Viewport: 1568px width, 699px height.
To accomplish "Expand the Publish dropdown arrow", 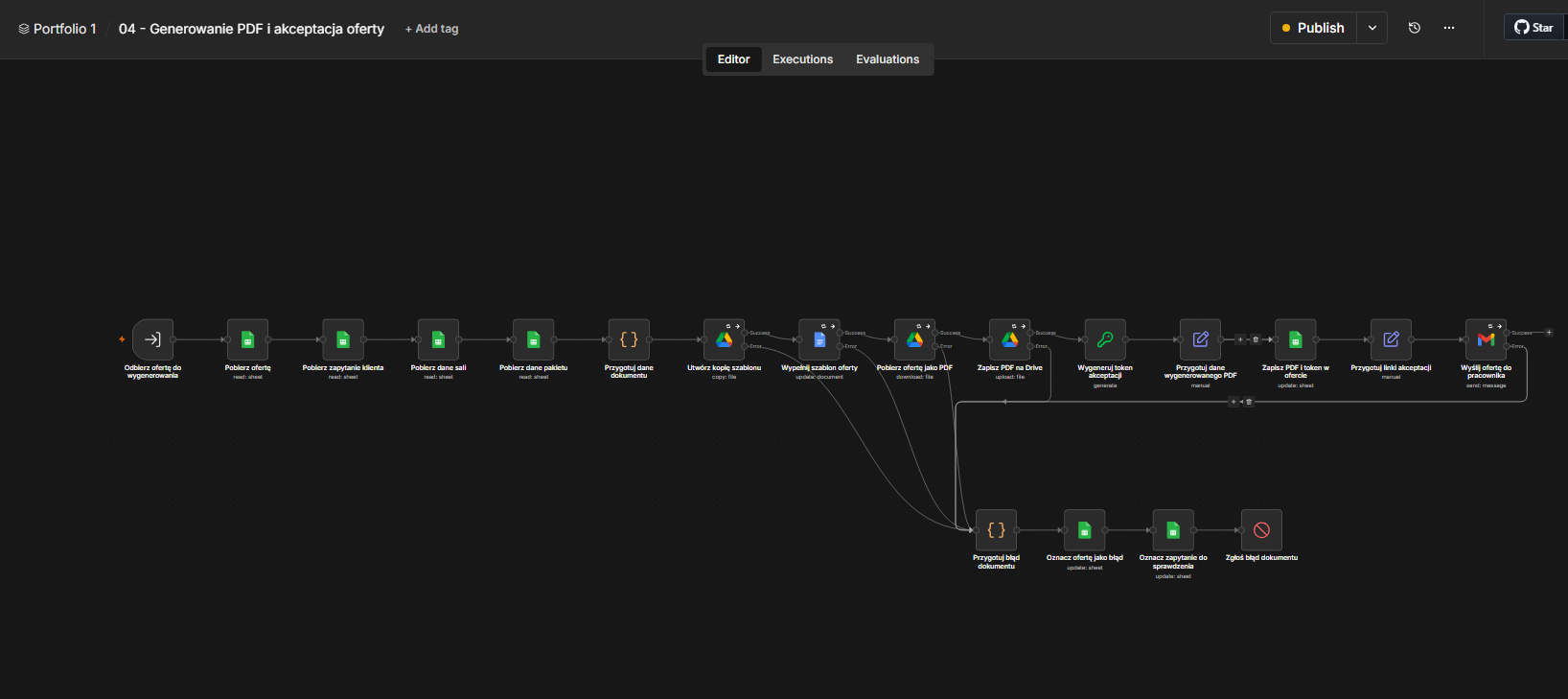I will coord(1372,28).
